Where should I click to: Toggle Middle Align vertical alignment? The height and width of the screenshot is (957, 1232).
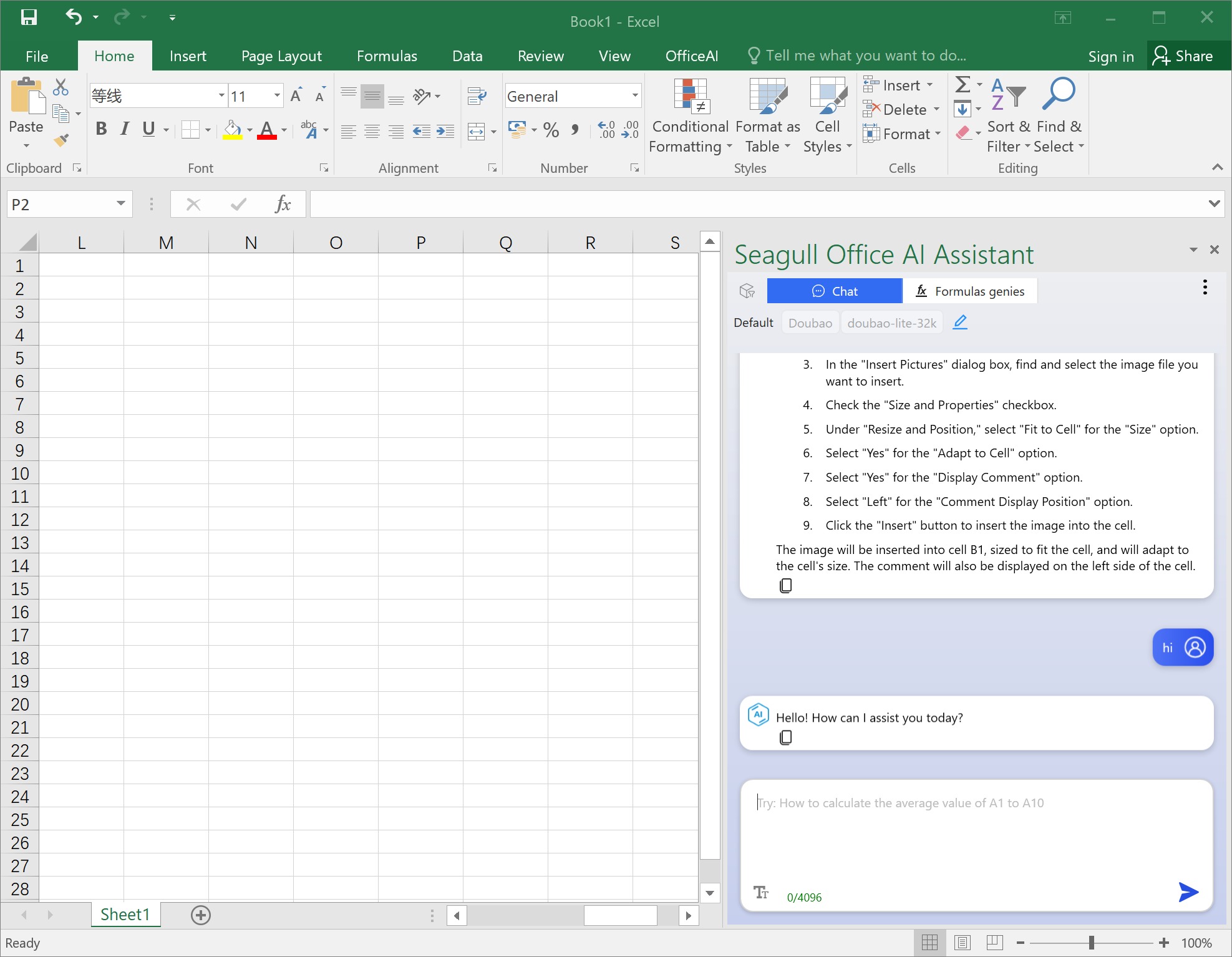coord(372,96)
